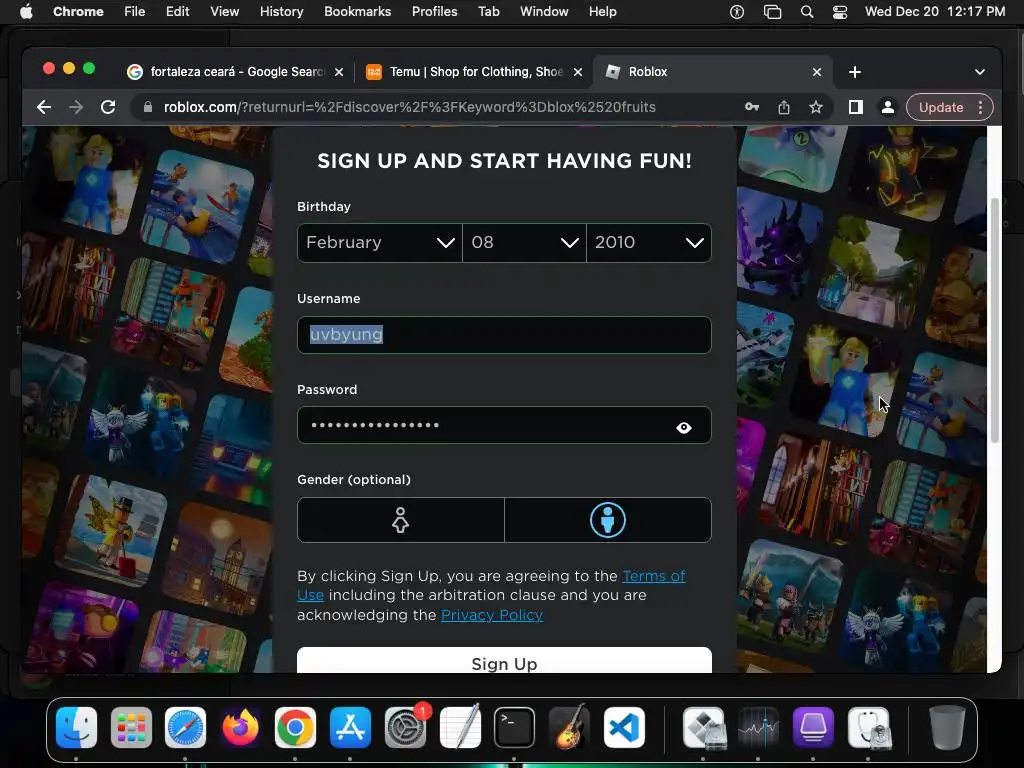Open the Terms of Use link

pos(491,585)
